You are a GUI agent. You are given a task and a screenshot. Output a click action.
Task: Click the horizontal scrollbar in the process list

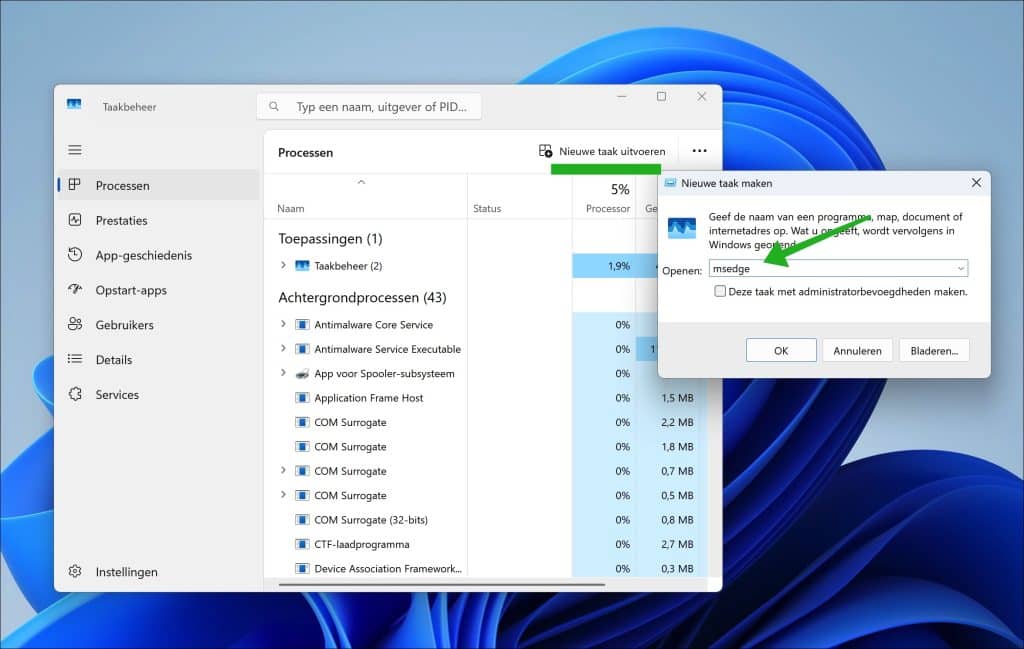click(x=441, y=584)
